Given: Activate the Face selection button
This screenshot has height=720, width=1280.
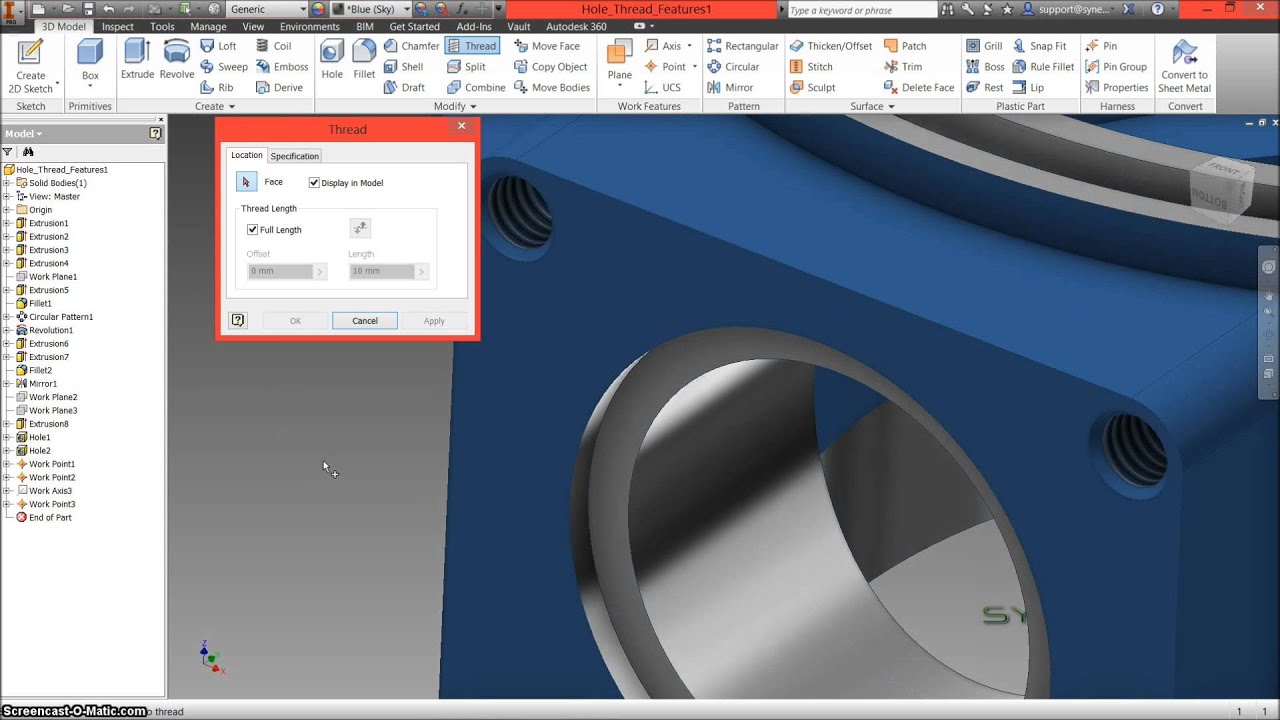Looking at the screenshot, I should pos(246,182).
